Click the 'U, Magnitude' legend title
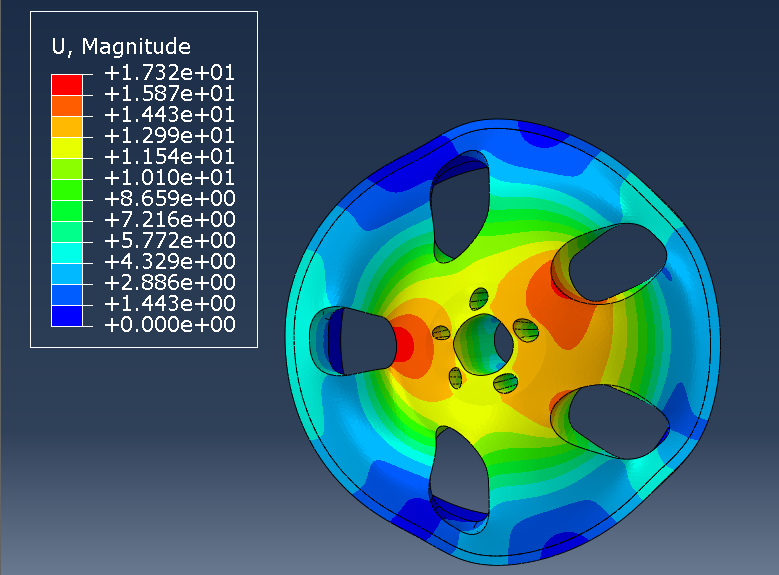 point(121,46)
